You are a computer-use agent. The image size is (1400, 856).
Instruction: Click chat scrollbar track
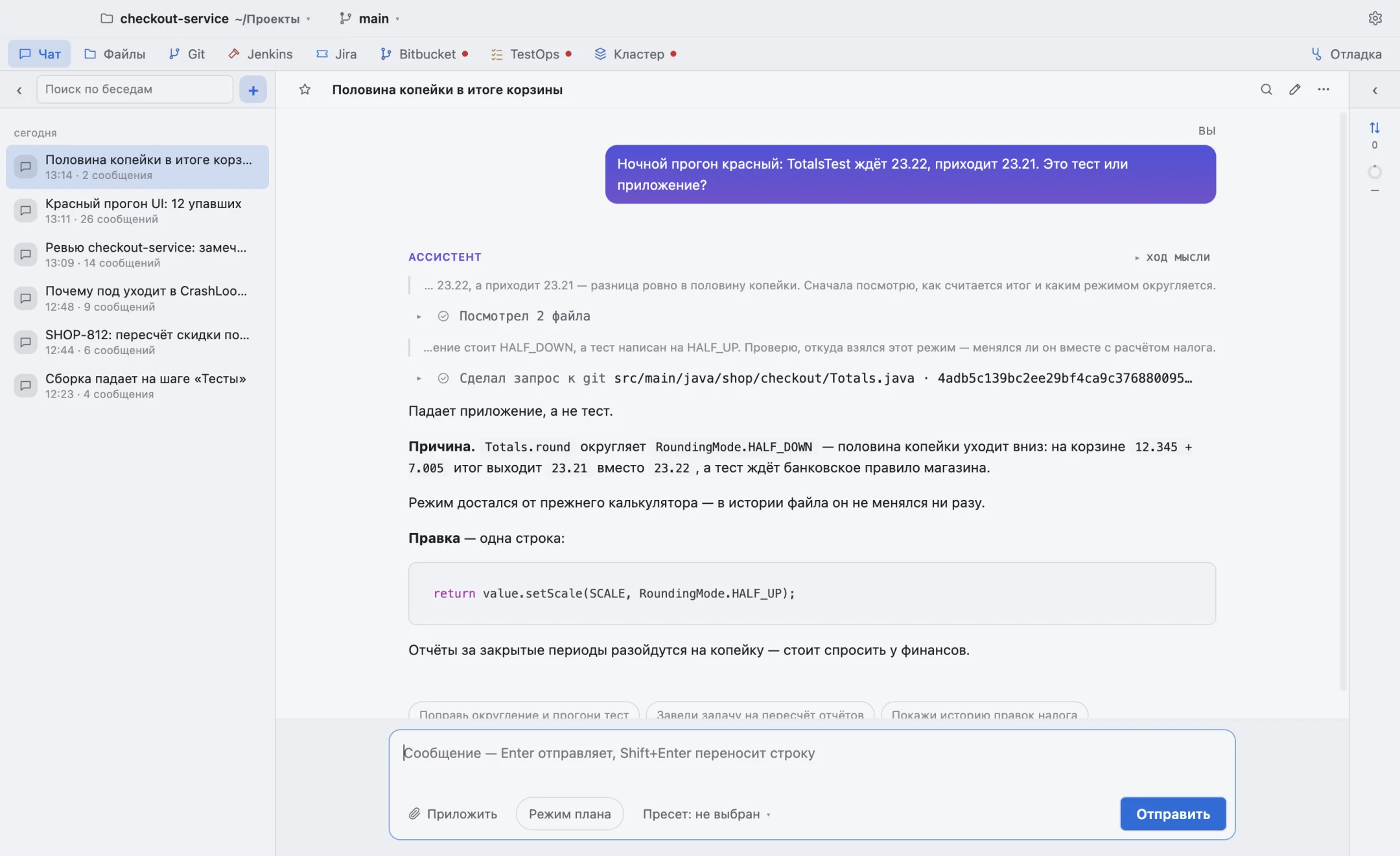pos(1343,402)
